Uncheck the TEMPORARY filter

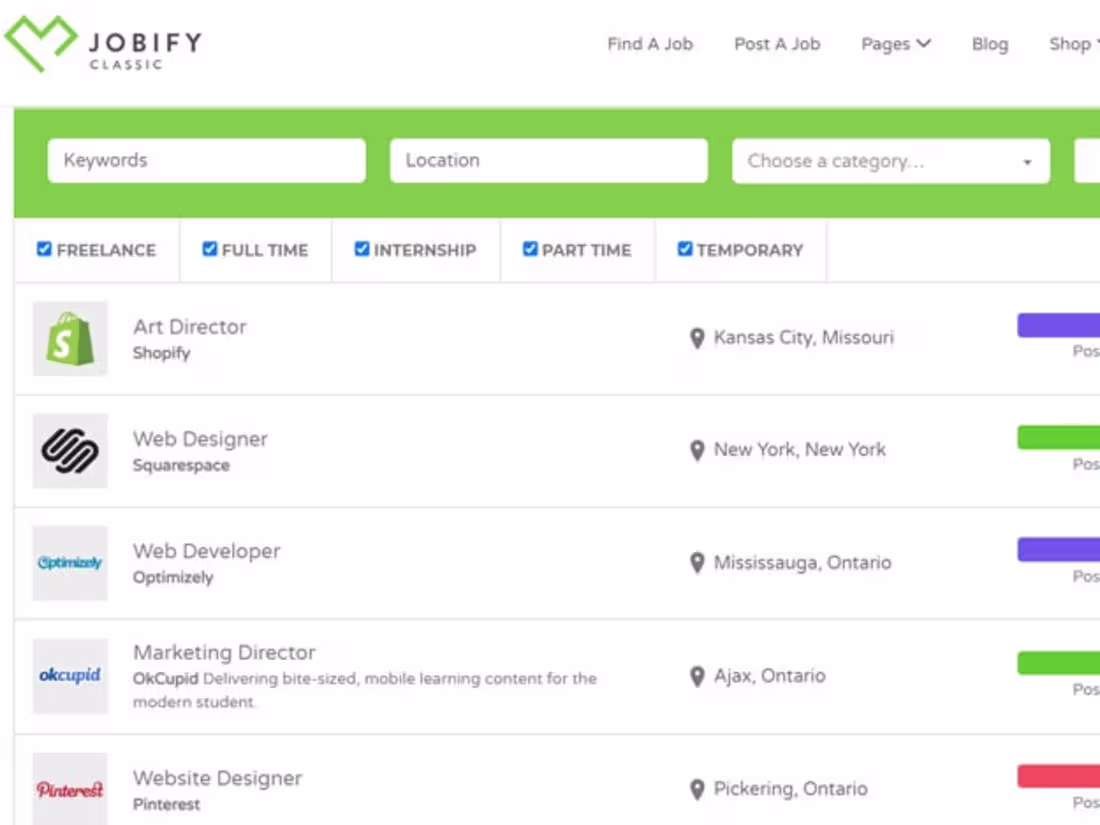(x=685, y=248)
